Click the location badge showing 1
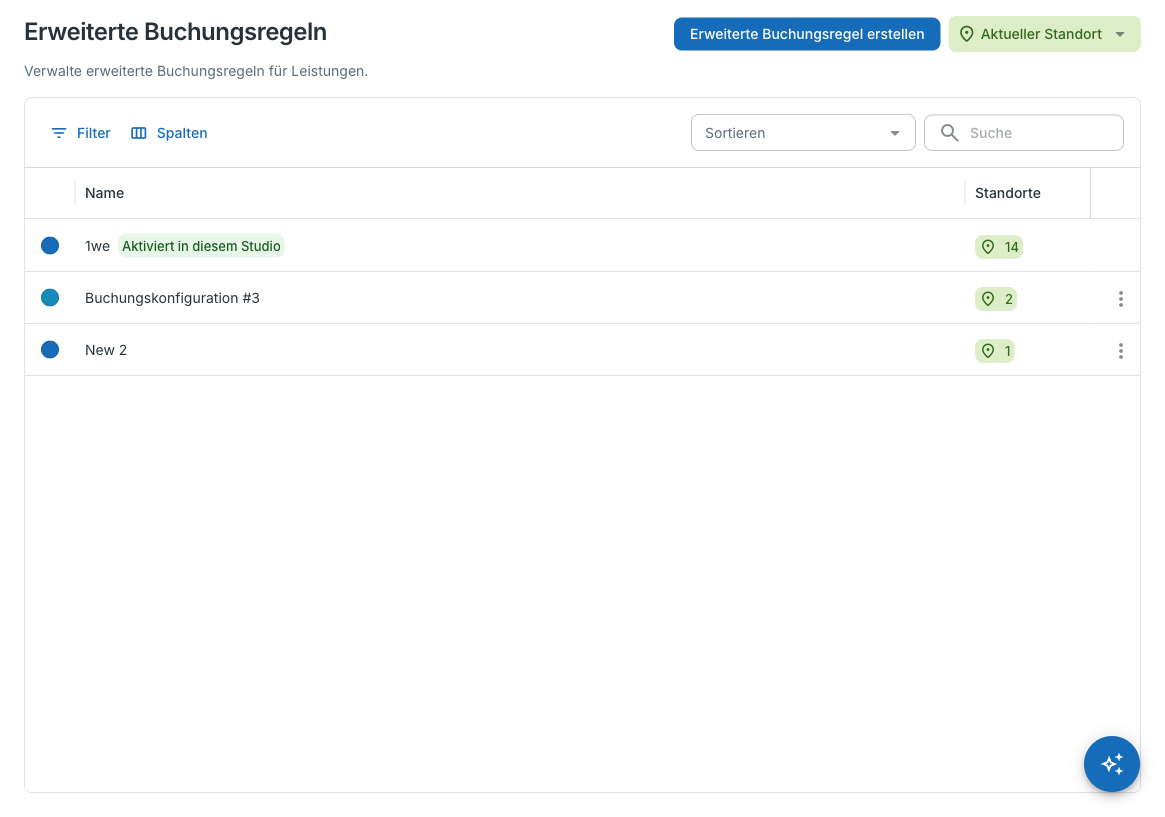 (995, 351)
